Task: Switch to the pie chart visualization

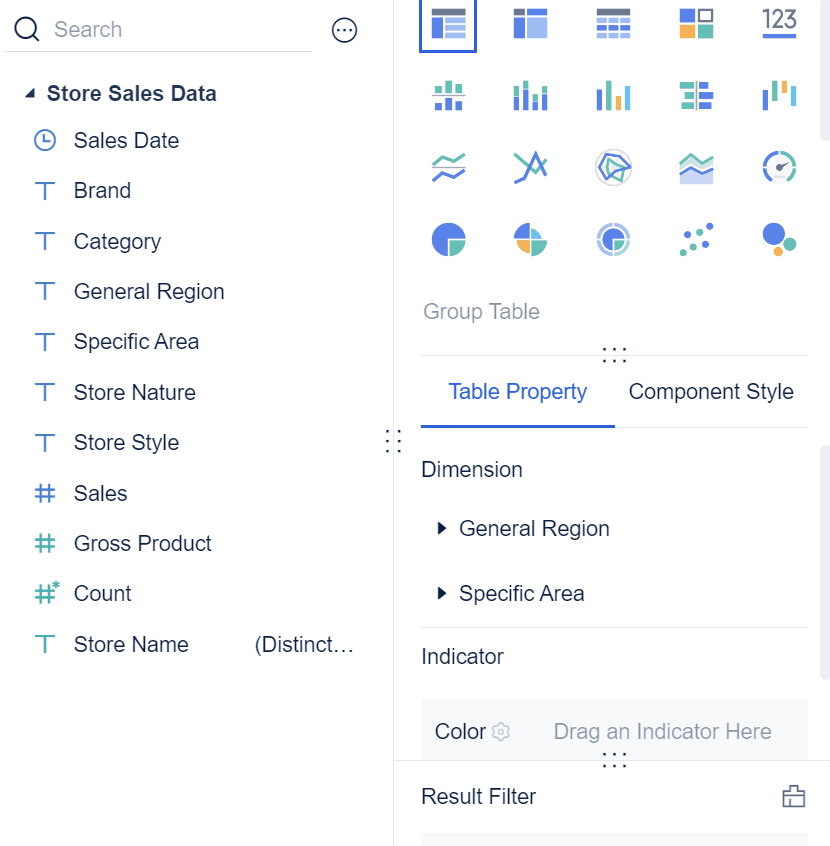Action: (x=447, y=239)
